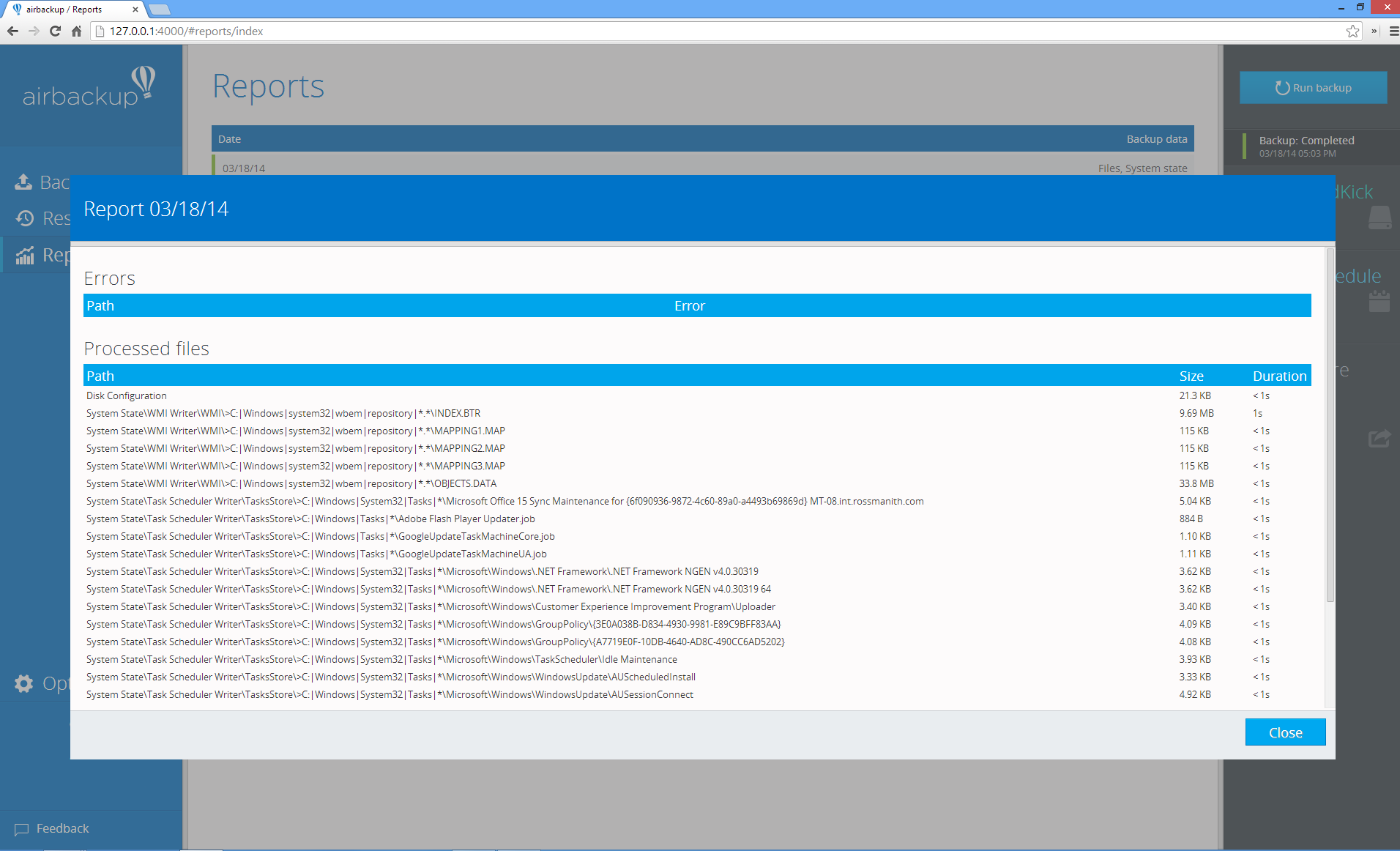Open Restore section via history icon
This screenshot has height=851, width=1400.
[25, 218]
